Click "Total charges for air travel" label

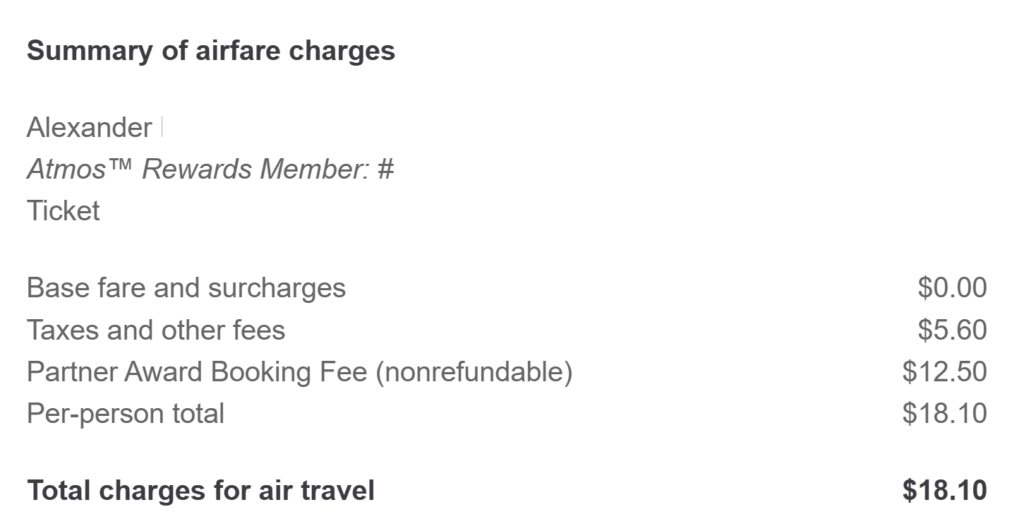(200, 491)
